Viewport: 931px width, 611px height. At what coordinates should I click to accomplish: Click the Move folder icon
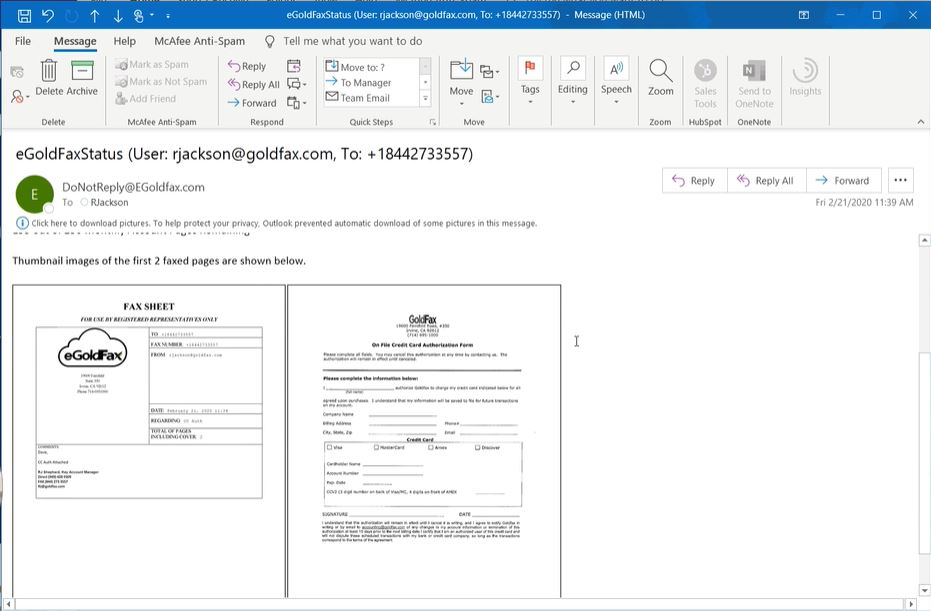coord(459,70)
